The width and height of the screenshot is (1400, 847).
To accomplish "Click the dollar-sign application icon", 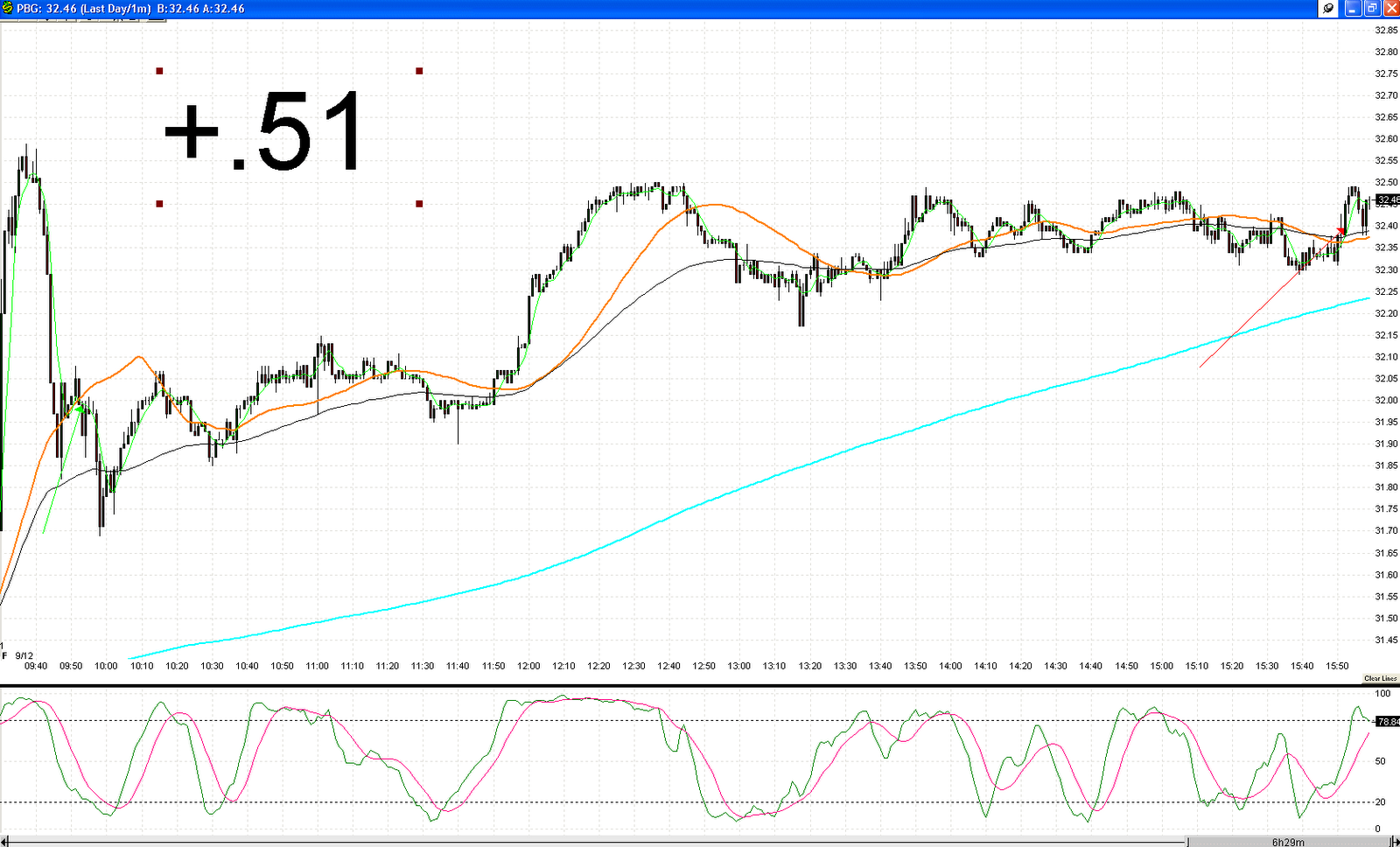I will pyautogui.click(x=7, y=8).
